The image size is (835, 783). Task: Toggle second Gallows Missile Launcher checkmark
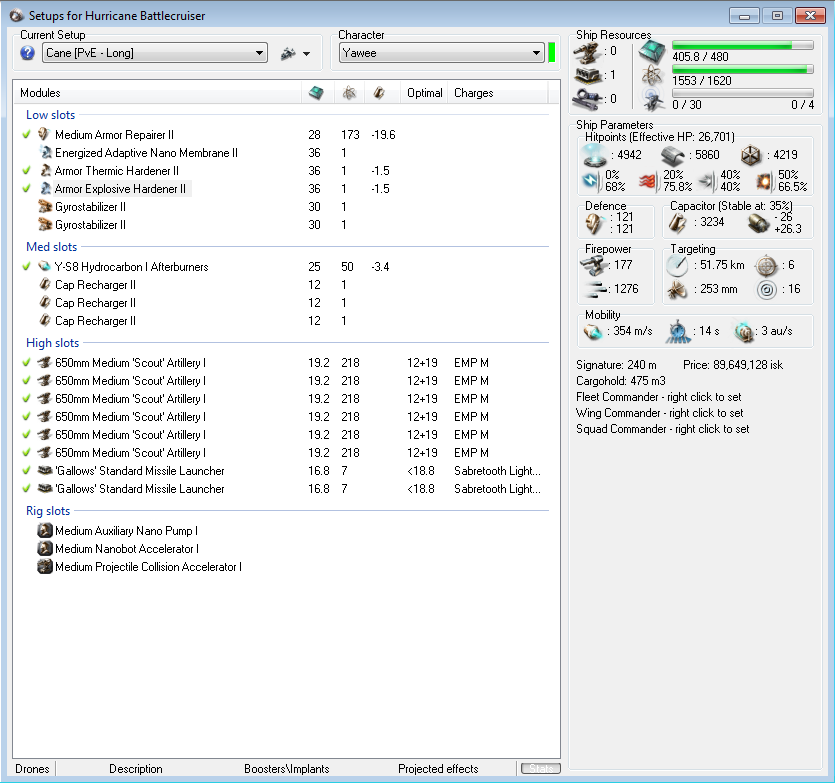coord(26,489)
